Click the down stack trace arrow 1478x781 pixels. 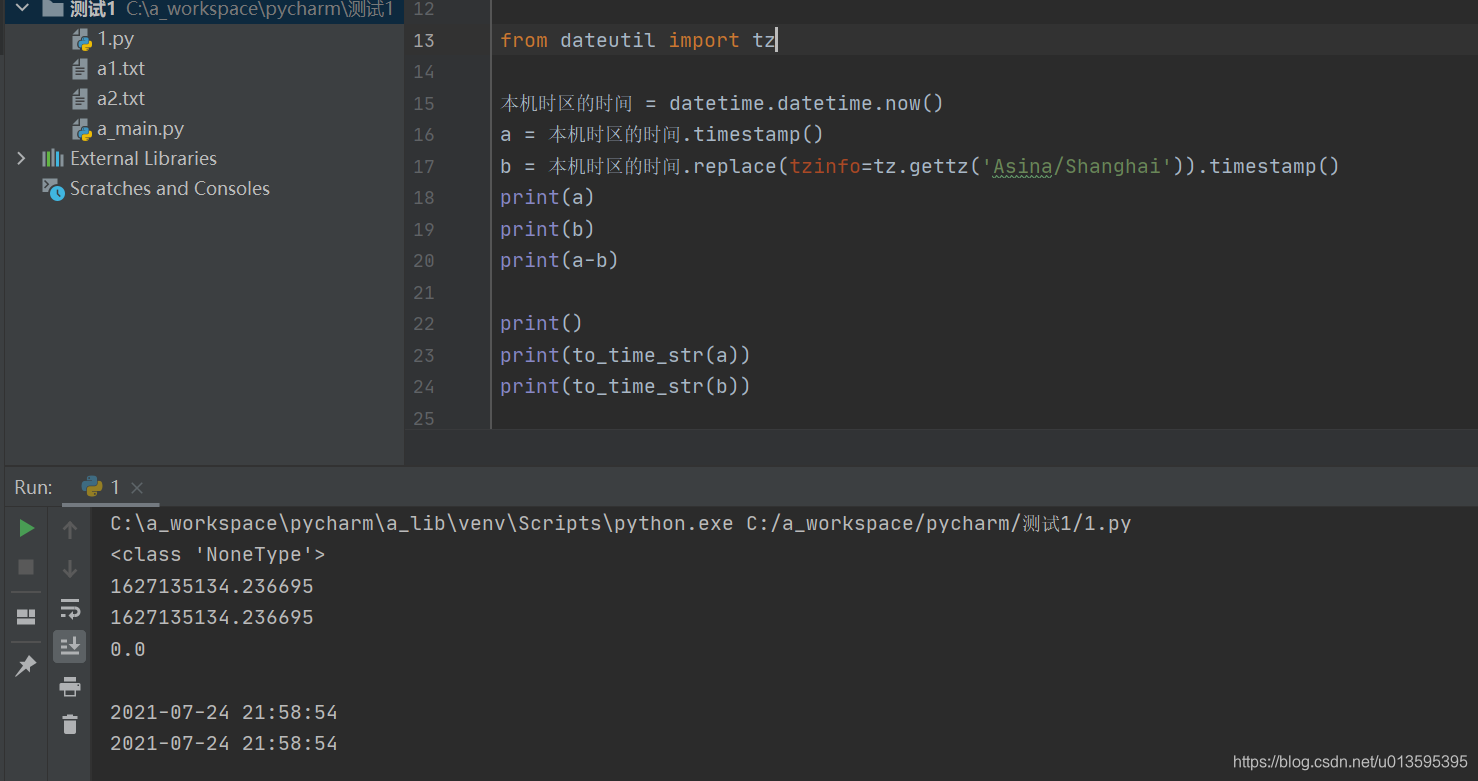tap(69, 567)
